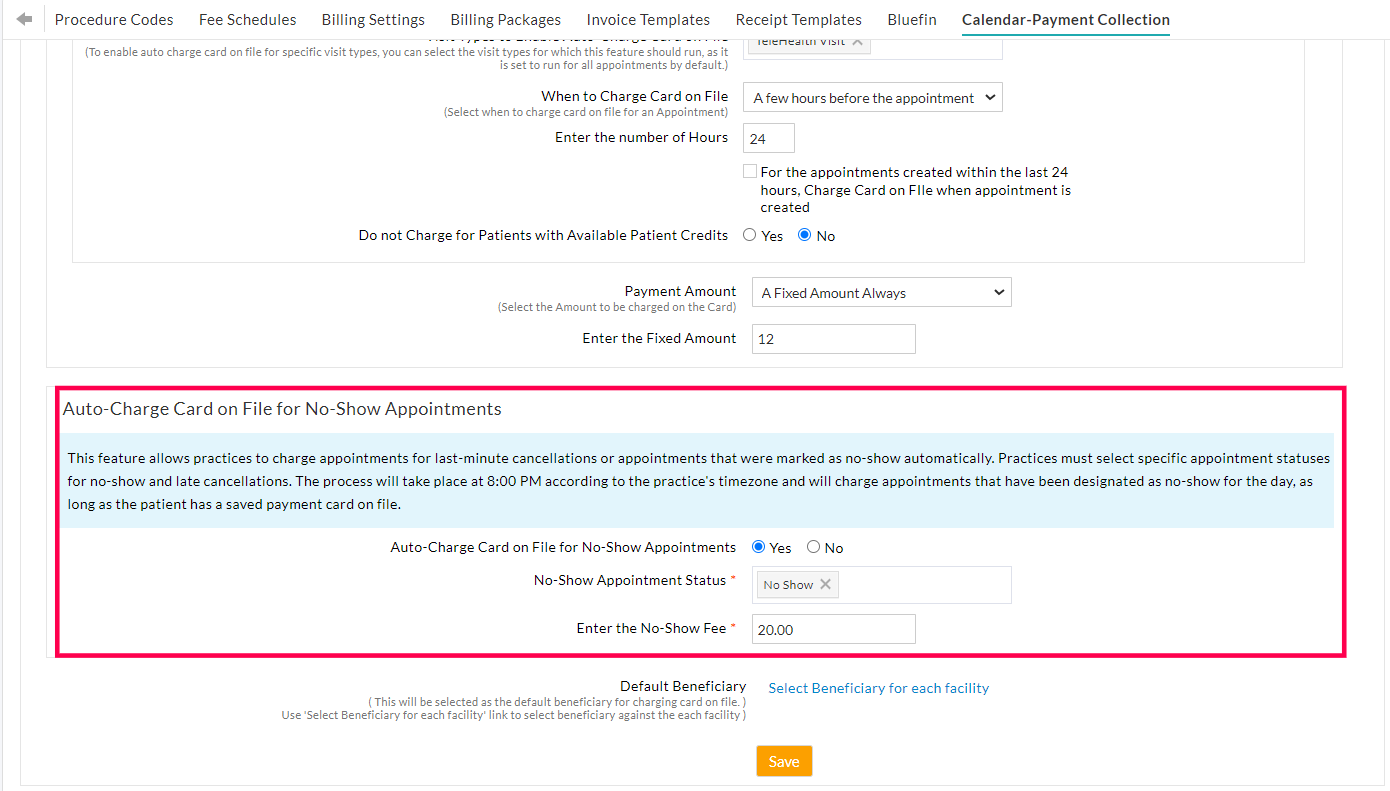Click the back arrow navigation icon

pyautogui.click(x=22, y=18)
